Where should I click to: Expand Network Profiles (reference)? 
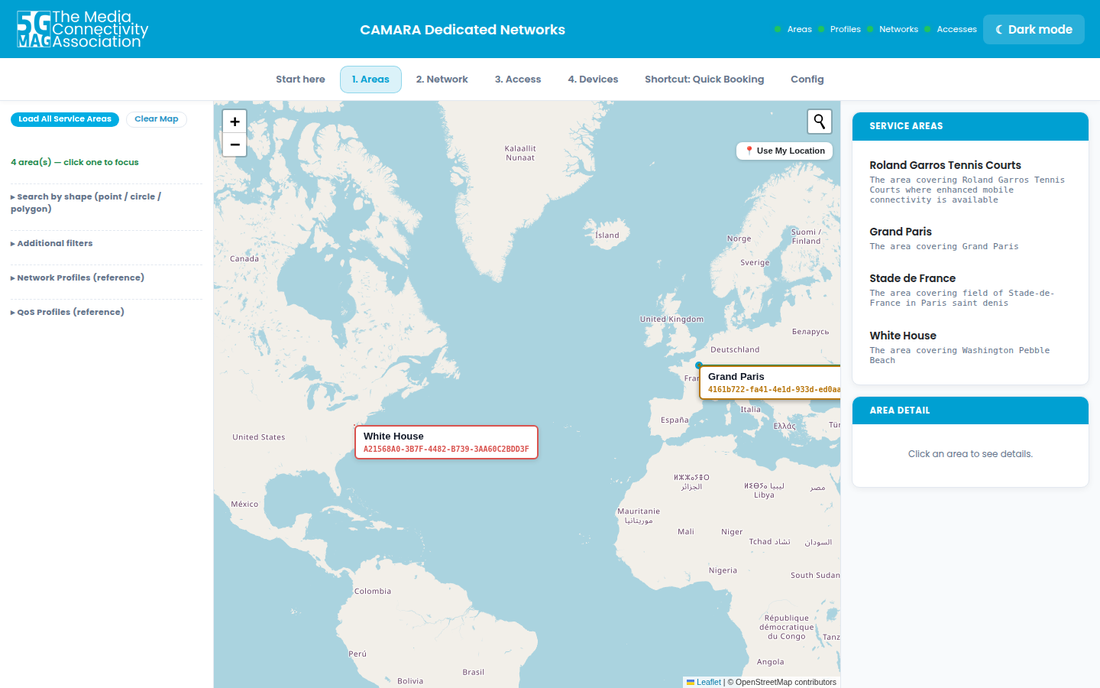tap(105, 278)
